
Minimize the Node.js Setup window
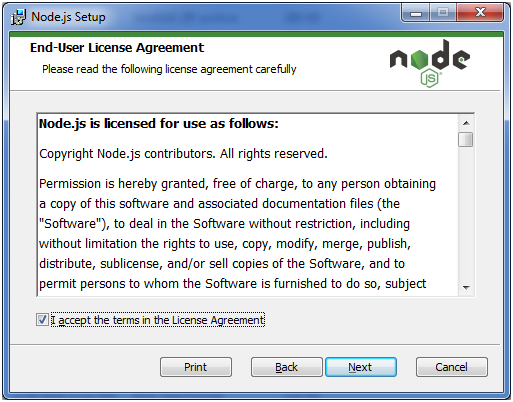click(416, 13)
